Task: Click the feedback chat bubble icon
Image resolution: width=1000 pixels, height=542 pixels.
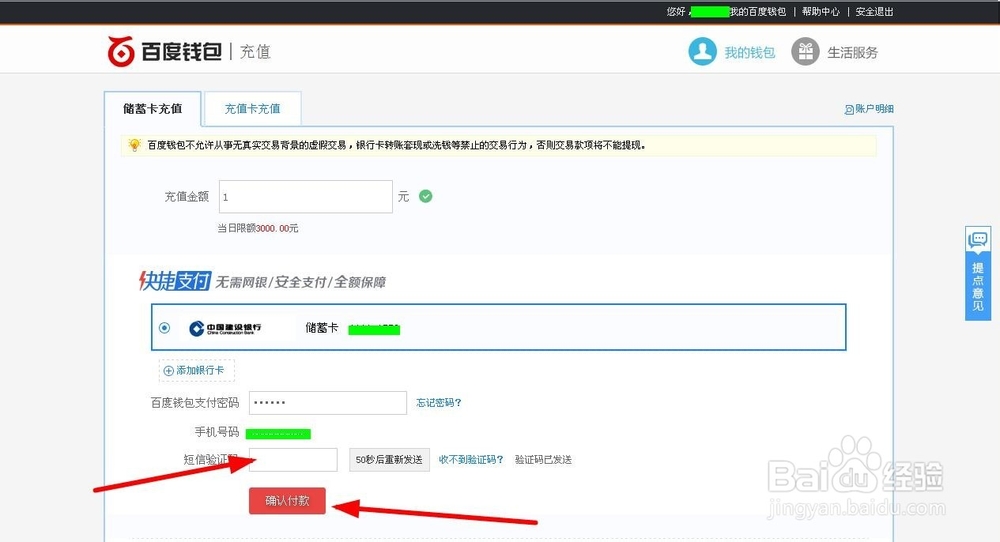Action: (978, 240)
